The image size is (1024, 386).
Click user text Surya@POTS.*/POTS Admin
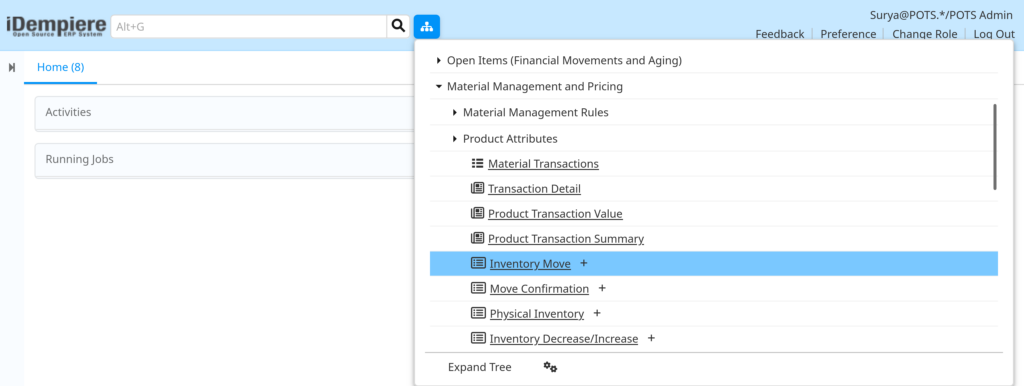pos(942,15)
